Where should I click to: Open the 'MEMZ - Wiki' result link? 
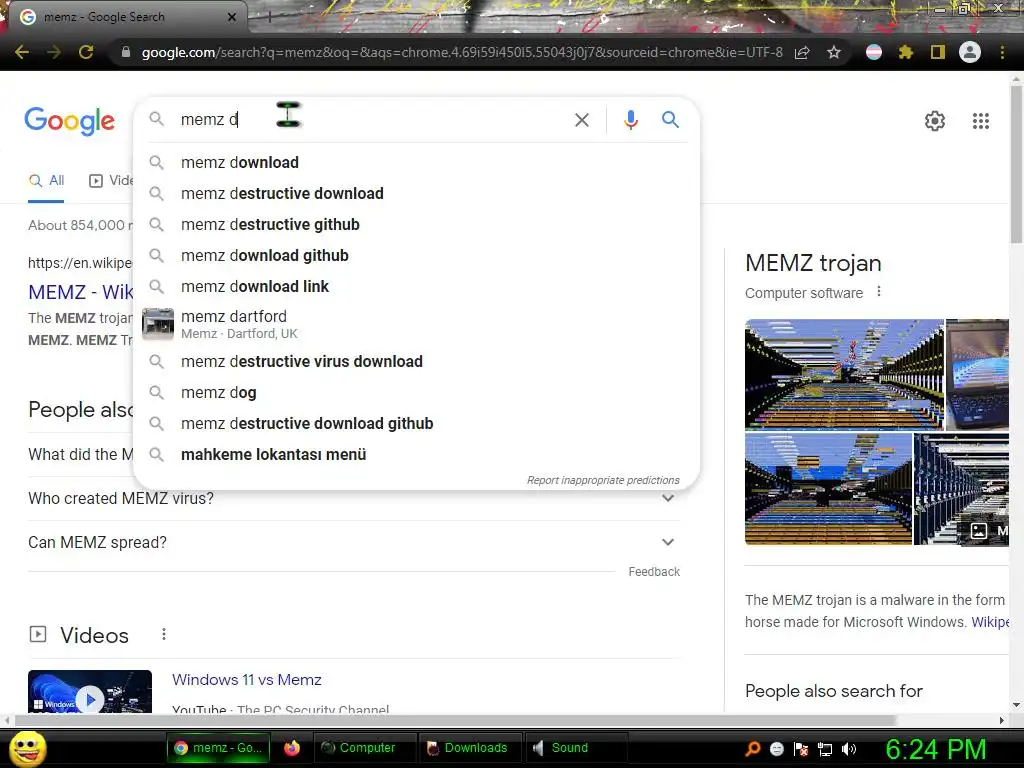coord(80,292)
